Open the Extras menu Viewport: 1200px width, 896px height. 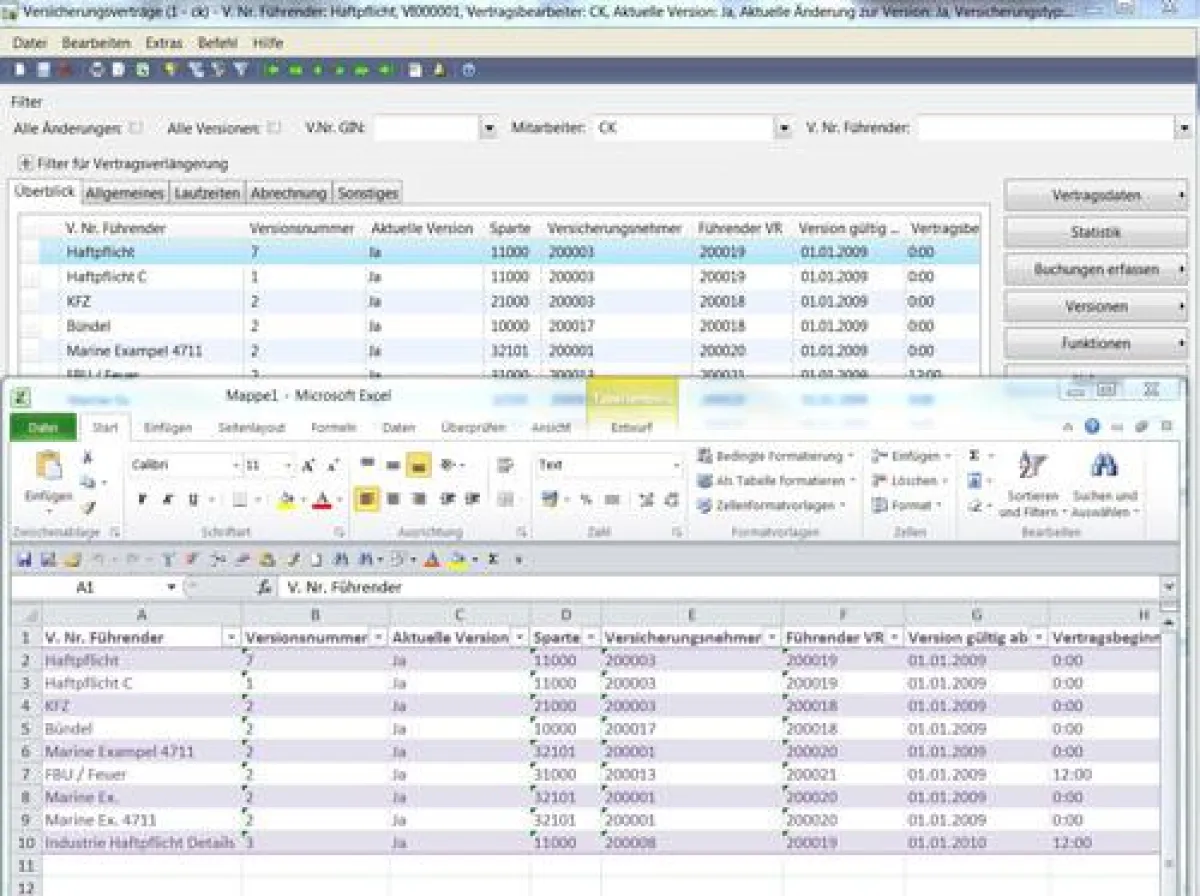coord(164,43)
